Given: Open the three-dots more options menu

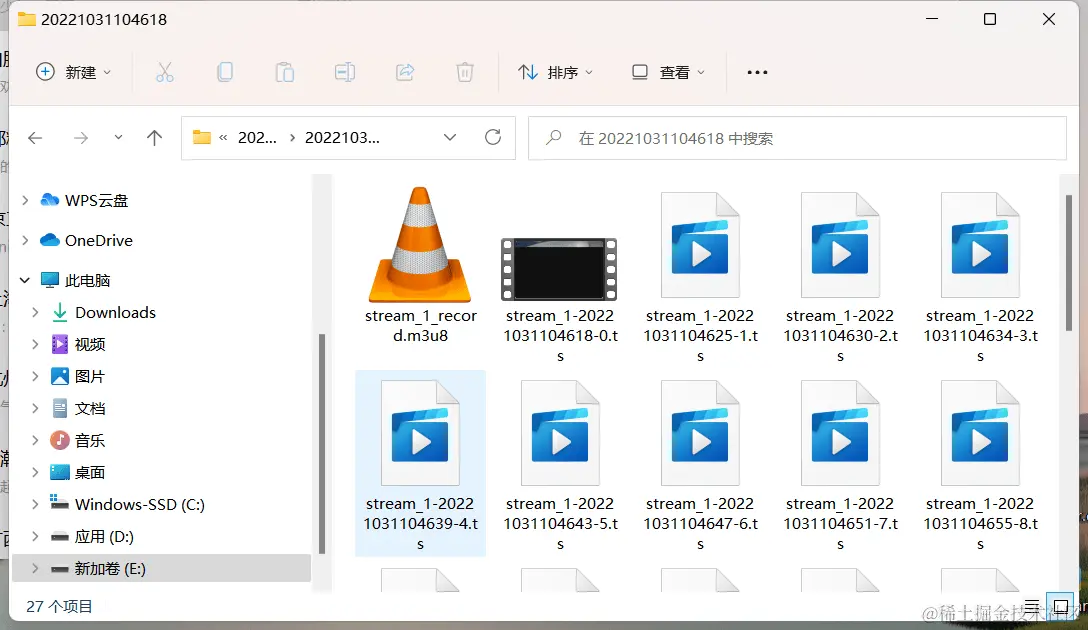Looking at the screenshot, I should click(x=757, y=72).
